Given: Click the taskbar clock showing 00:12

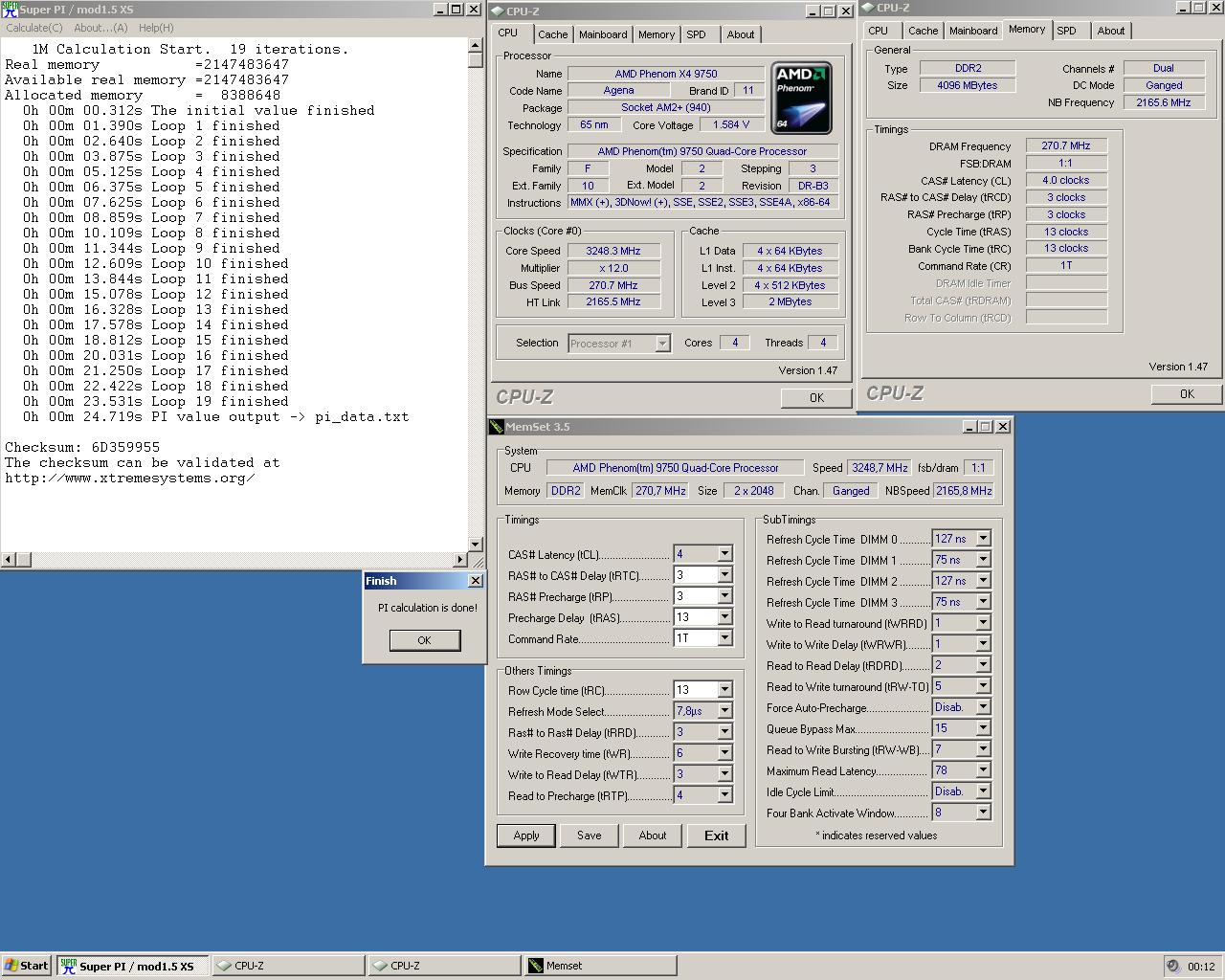Looking at the screenshot, I should coord(1201,967).
